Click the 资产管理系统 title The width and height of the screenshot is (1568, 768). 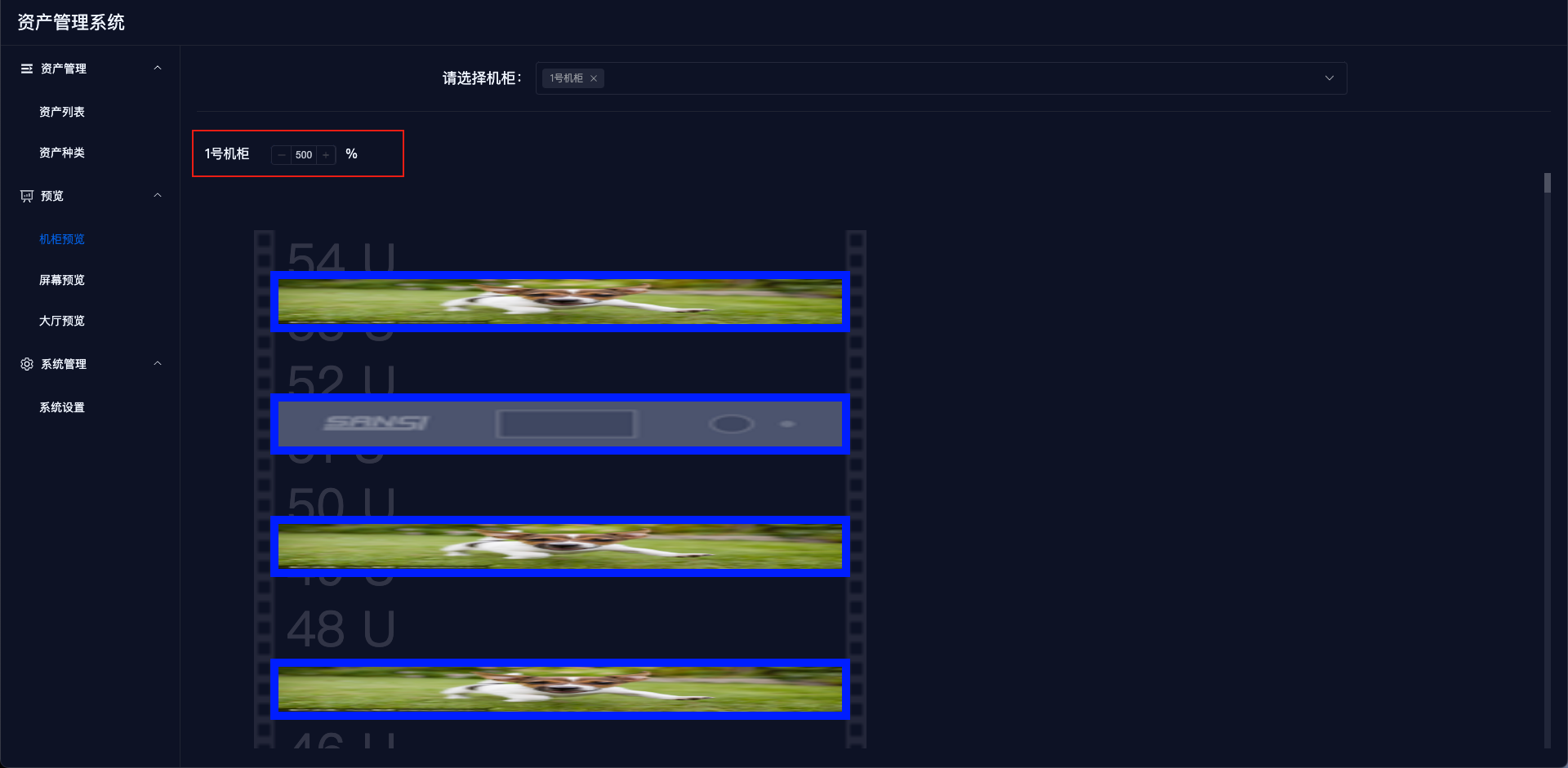click(71, 23)
